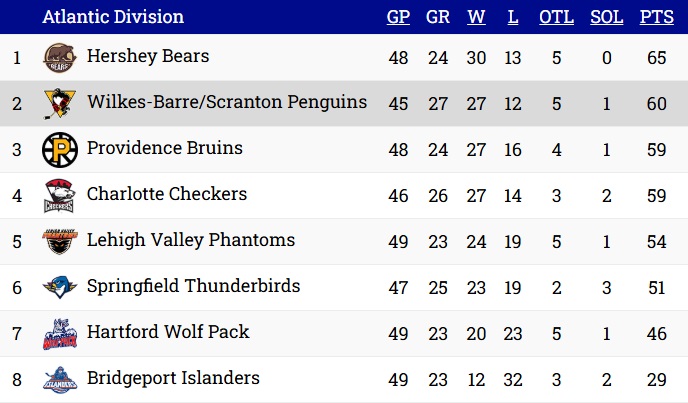This screenshot has width=688, height=403.
Task: Open the Hershey Bears team name
Action: pyautogui.click(x=148, y=56)
